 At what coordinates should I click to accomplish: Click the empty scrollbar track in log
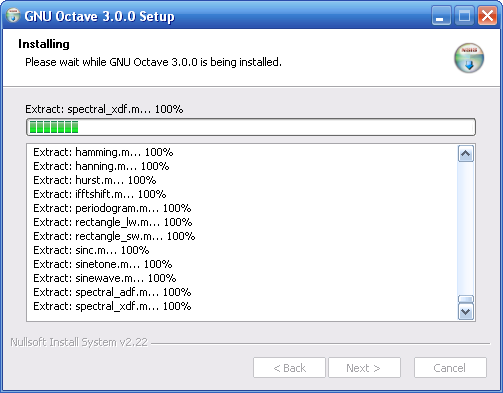pos(466,228)
